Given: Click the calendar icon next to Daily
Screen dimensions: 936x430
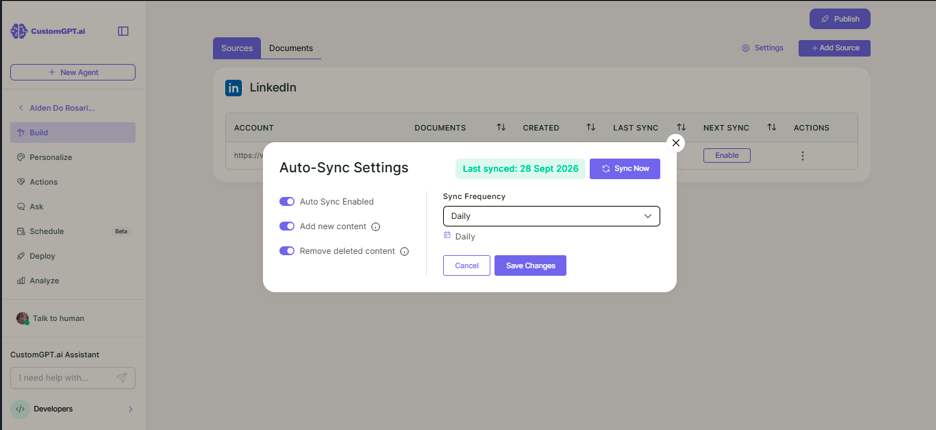Looking at the screenshot, I should pyautogui.click(x=447, y=235).
